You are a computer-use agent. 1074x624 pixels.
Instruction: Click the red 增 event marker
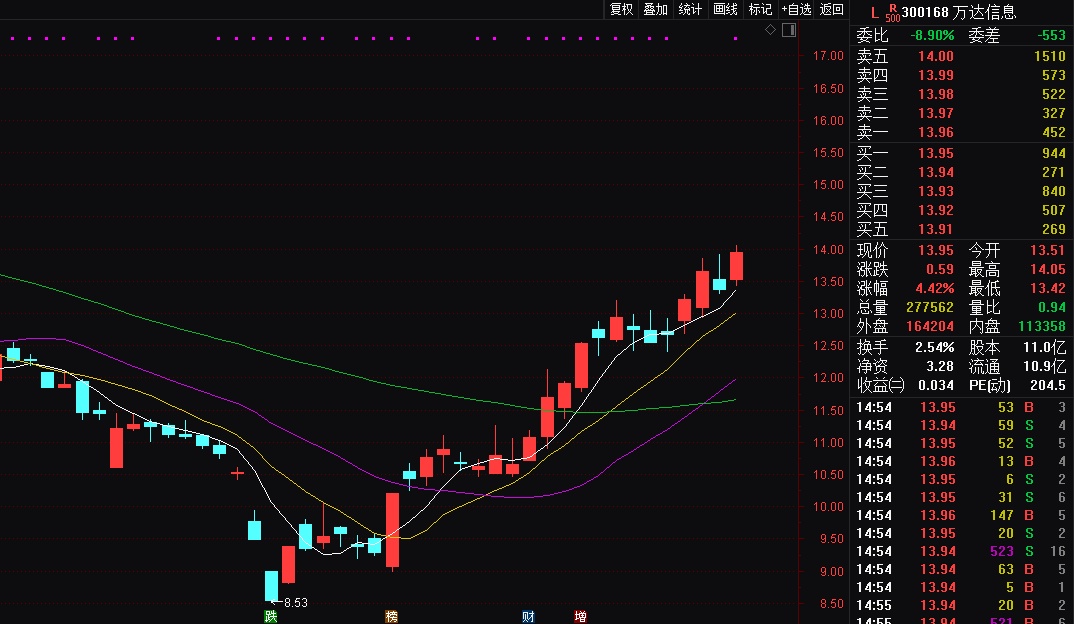coord(581,616)
